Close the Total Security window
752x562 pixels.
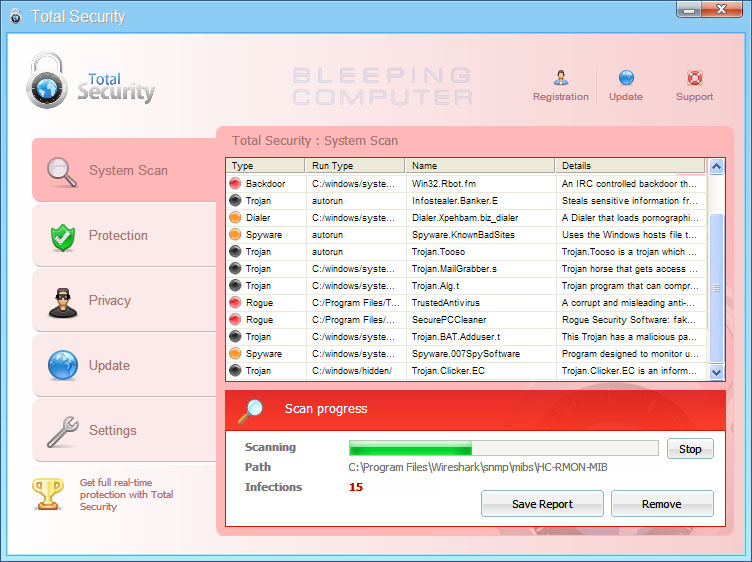(x=722, y=10)
